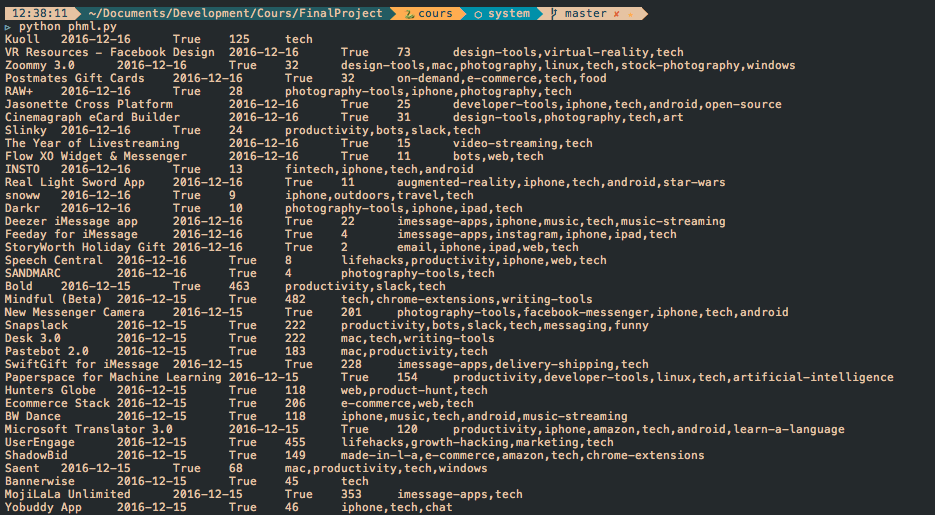Select 'VR Resources – Facebook Design' row title
The image size is (935, 515).
(110, 52)
